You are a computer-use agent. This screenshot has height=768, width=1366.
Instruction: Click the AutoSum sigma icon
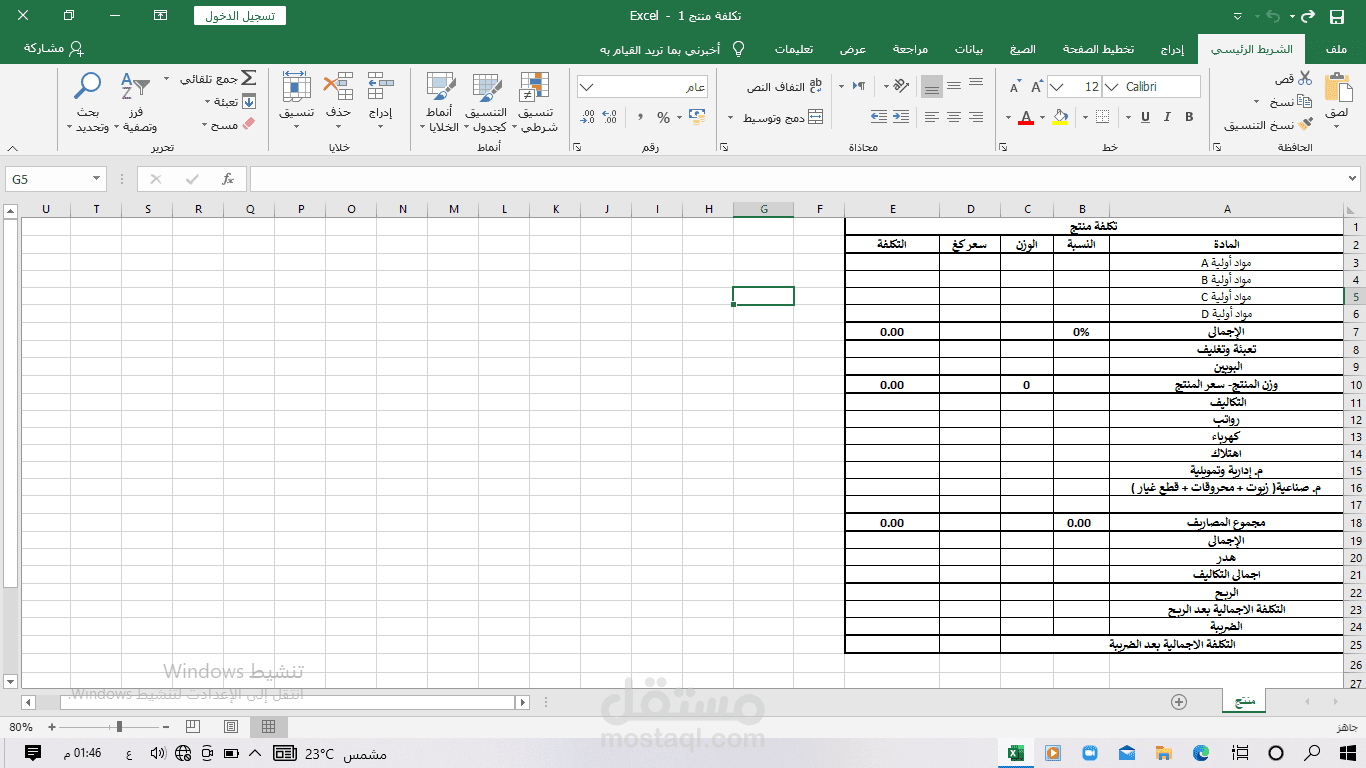[x=248, y=78]
